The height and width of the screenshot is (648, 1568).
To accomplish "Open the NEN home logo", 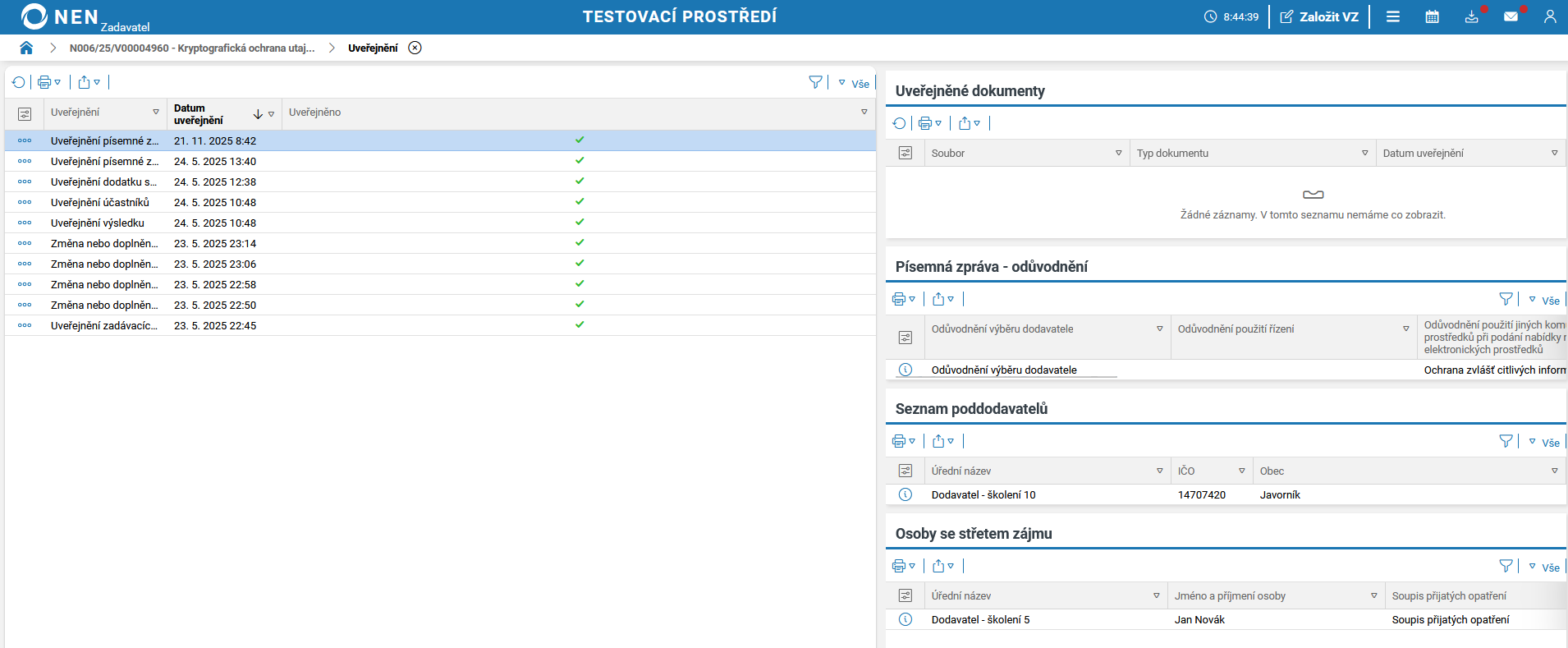I will click(x=59, y=16).
